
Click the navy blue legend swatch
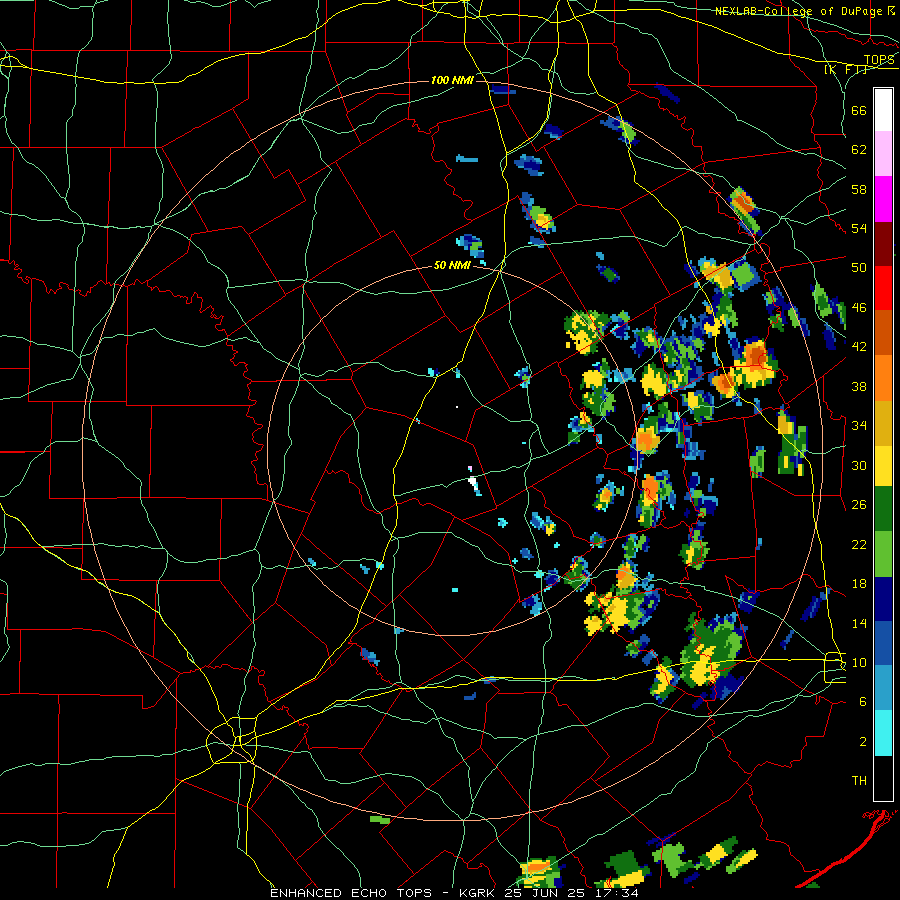coord(883,599)
